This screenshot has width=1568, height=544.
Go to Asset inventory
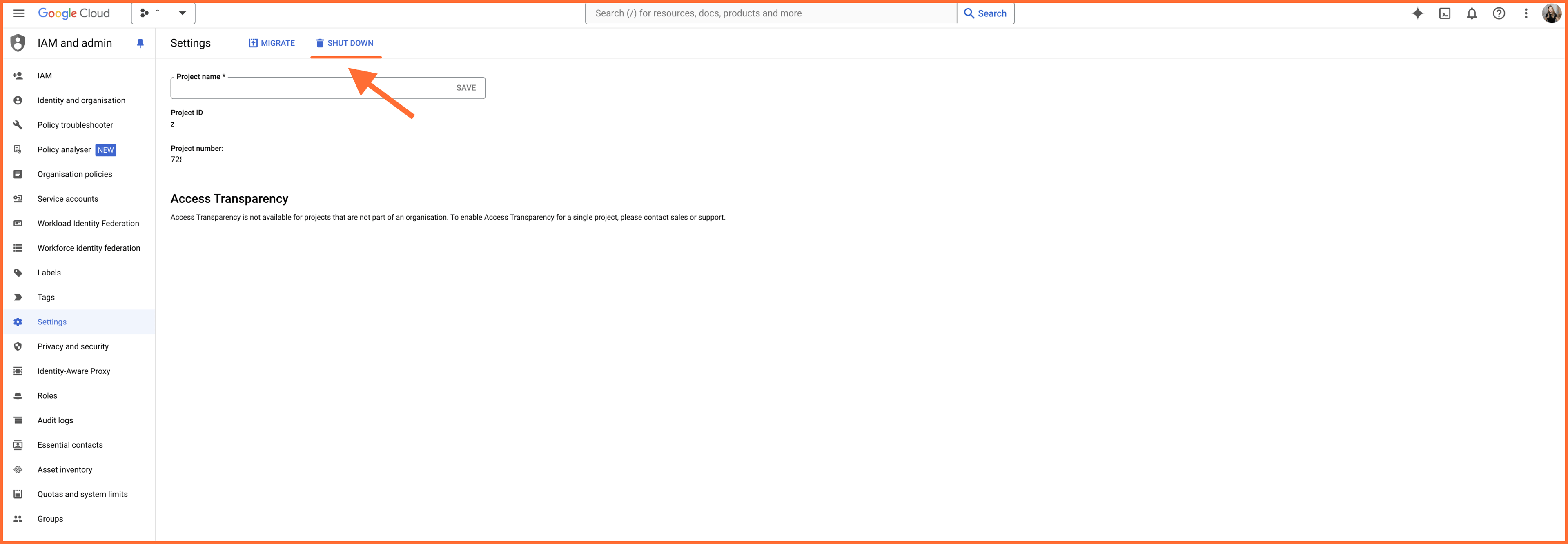[x=79, y=470]
